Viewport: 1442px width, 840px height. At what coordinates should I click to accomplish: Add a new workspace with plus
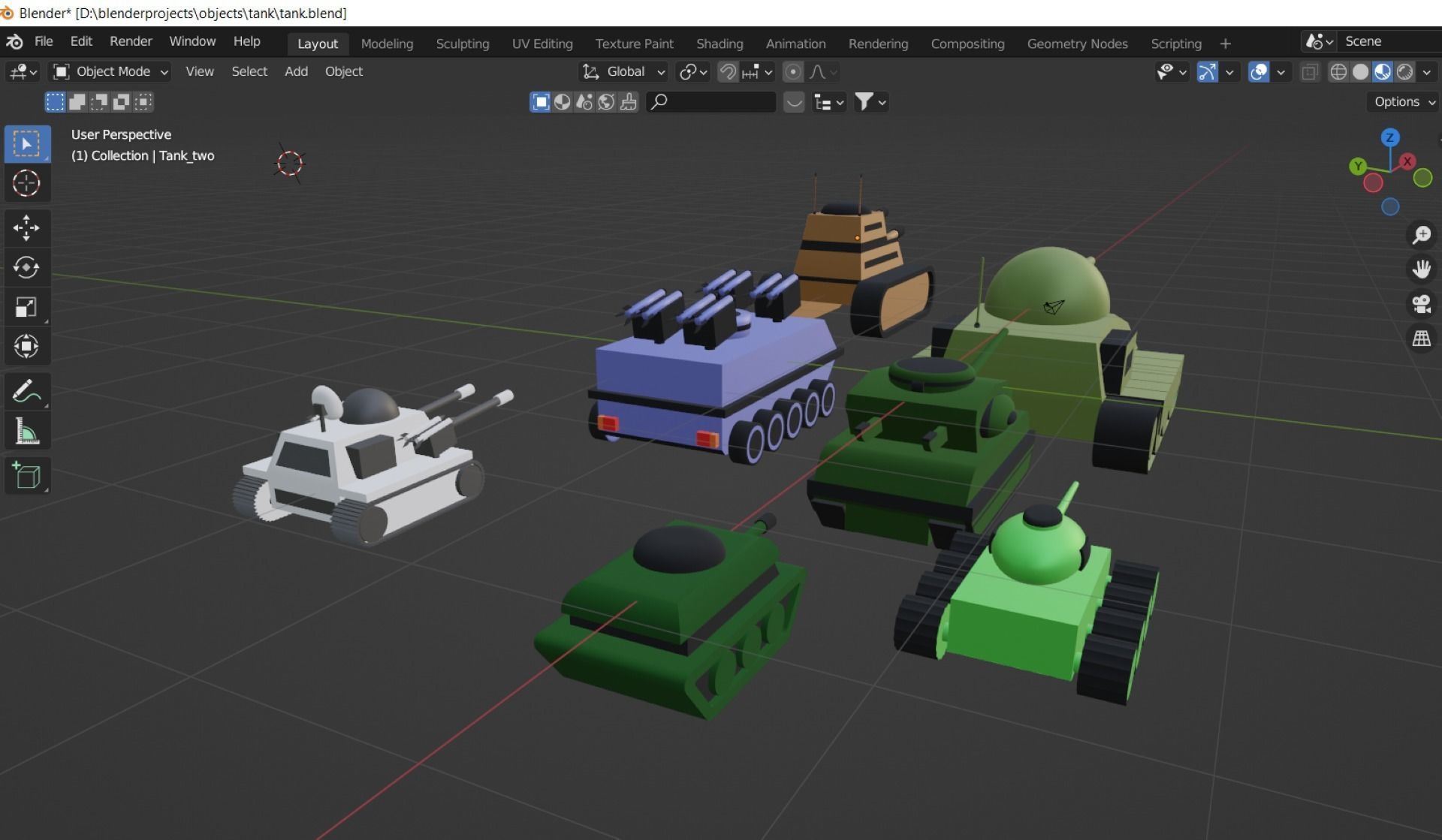[x=1225, y=44]
